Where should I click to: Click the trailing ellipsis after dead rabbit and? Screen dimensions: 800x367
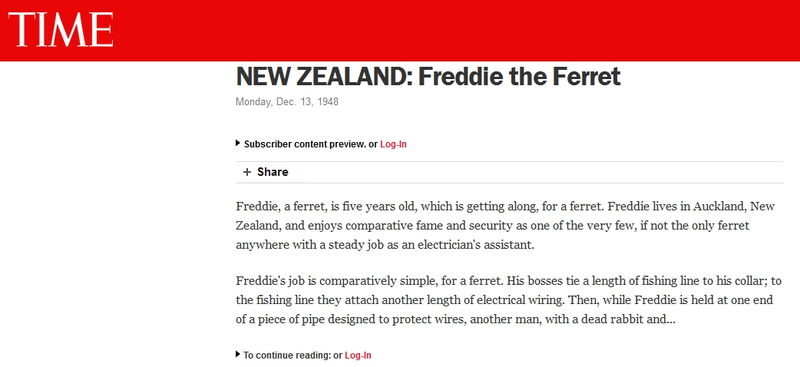click(671, 321)
